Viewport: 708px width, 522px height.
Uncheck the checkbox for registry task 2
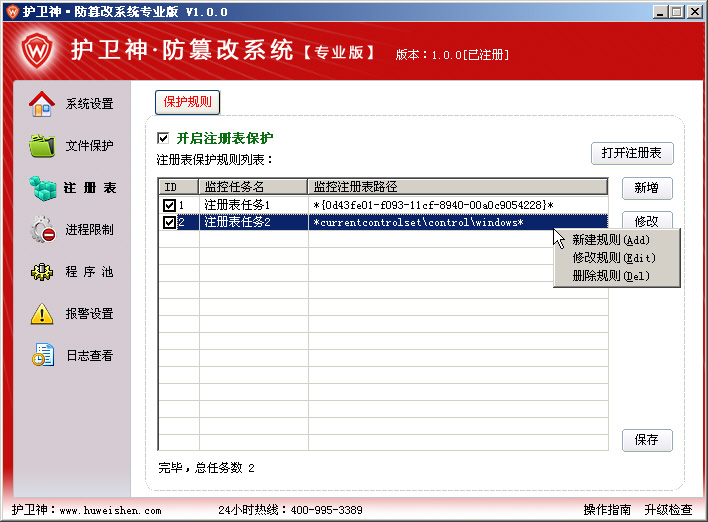pos(169,222)
